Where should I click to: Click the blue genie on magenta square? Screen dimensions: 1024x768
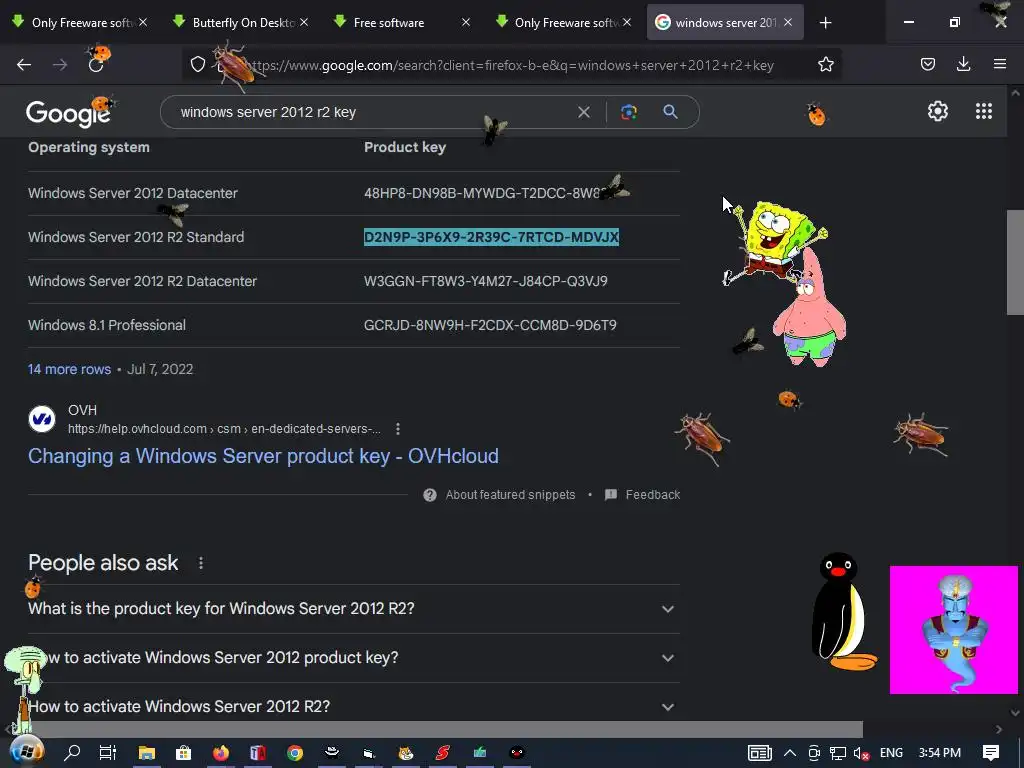[x=953, y=630]
